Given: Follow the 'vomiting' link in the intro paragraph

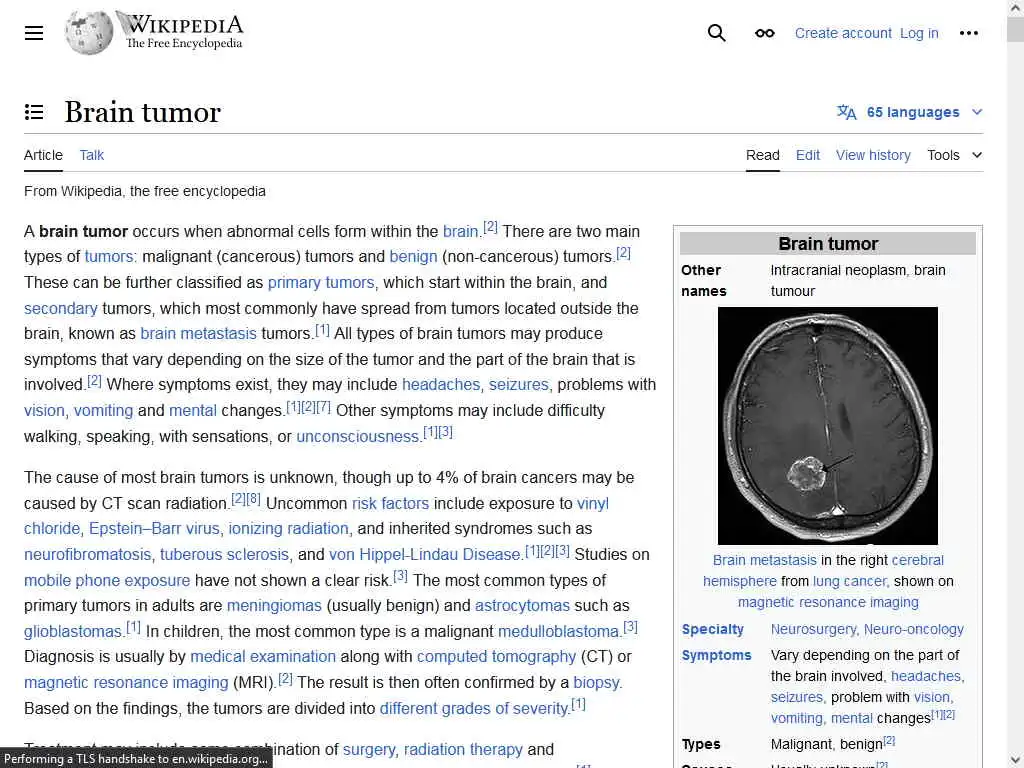Looking at the screenshot, I should click(103, 411).
